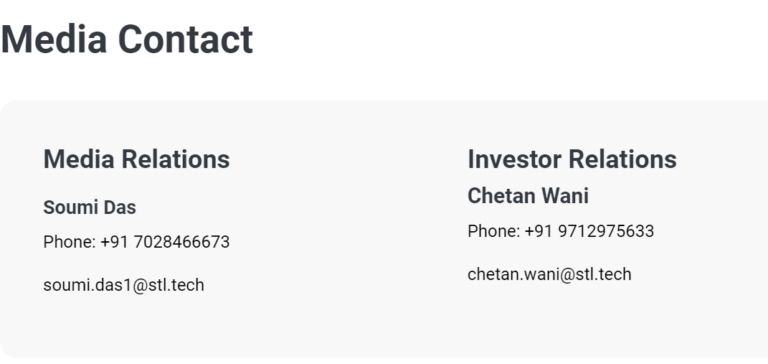
Task: Click the Phone label under Soumi Das
Action: 70,242
